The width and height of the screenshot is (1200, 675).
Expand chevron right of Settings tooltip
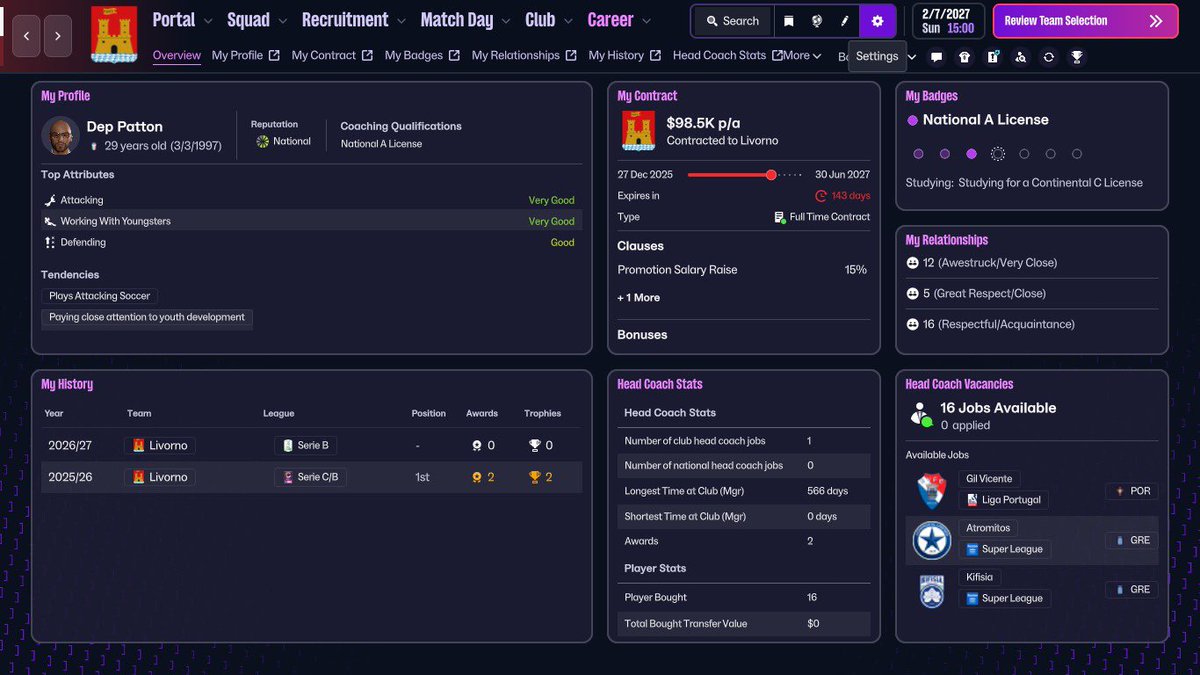pyautogui.click(x=912, y=57)
